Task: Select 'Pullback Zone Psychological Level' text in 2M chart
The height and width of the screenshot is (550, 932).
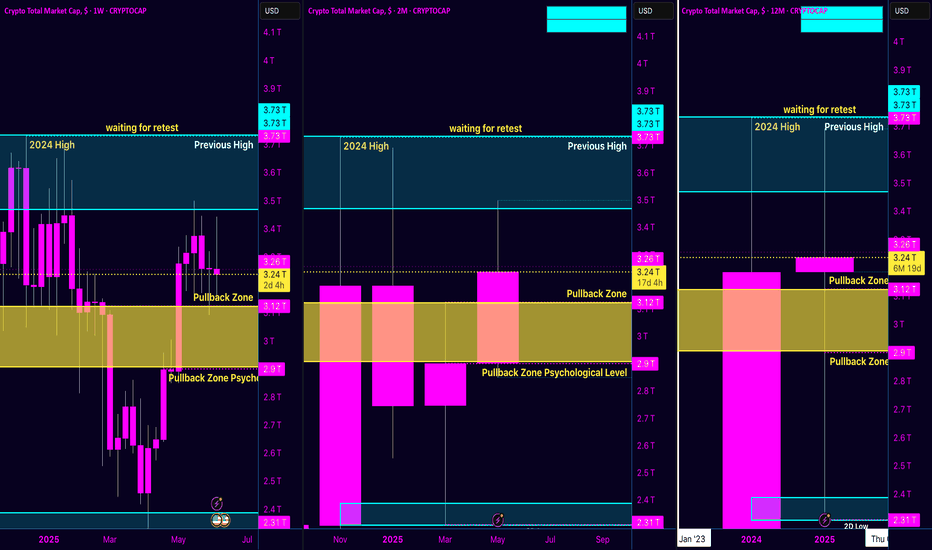Action: coord(554,372)
